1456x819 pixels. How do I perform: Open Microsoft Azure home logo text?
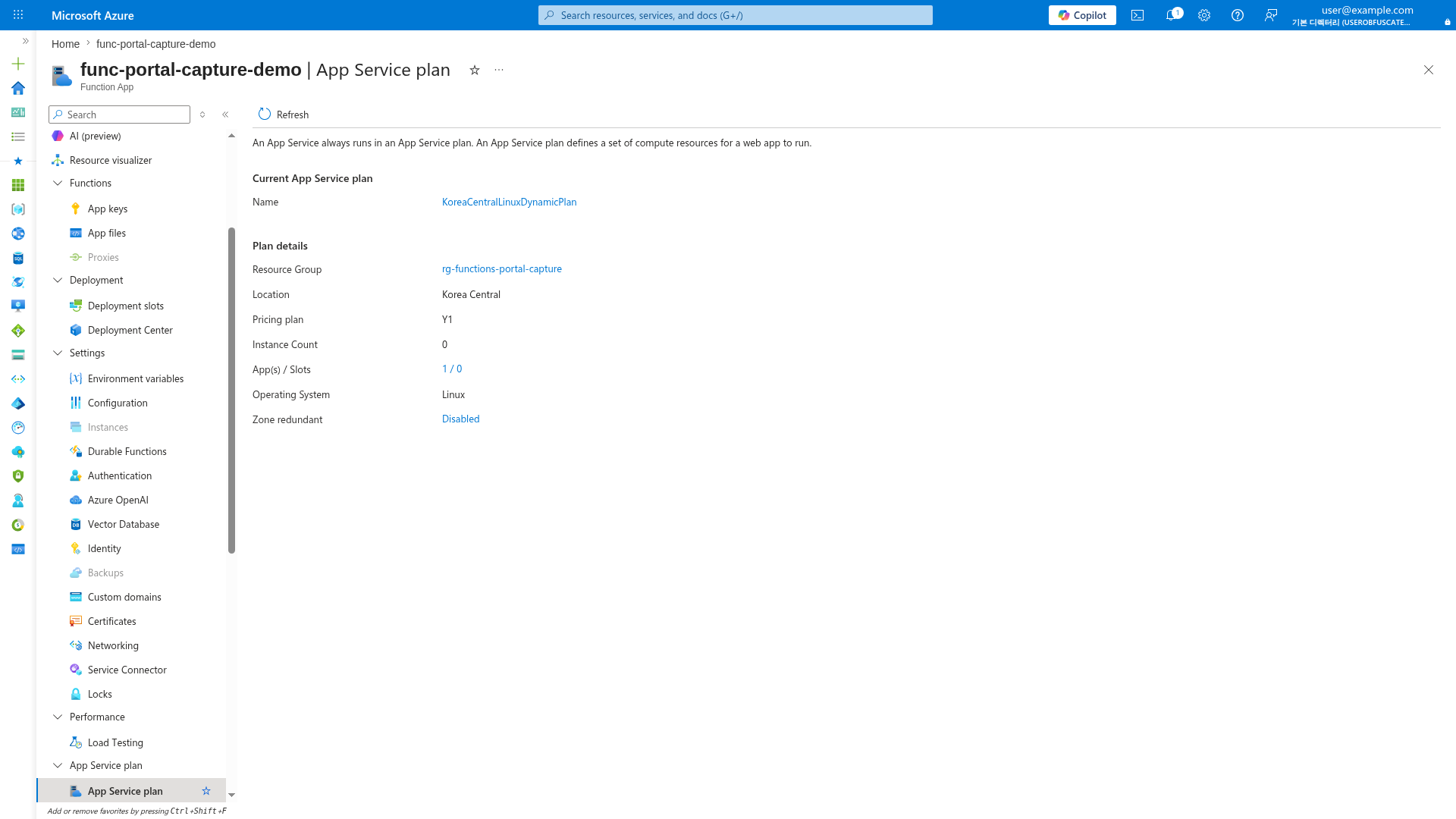click(x=93, y=15)
